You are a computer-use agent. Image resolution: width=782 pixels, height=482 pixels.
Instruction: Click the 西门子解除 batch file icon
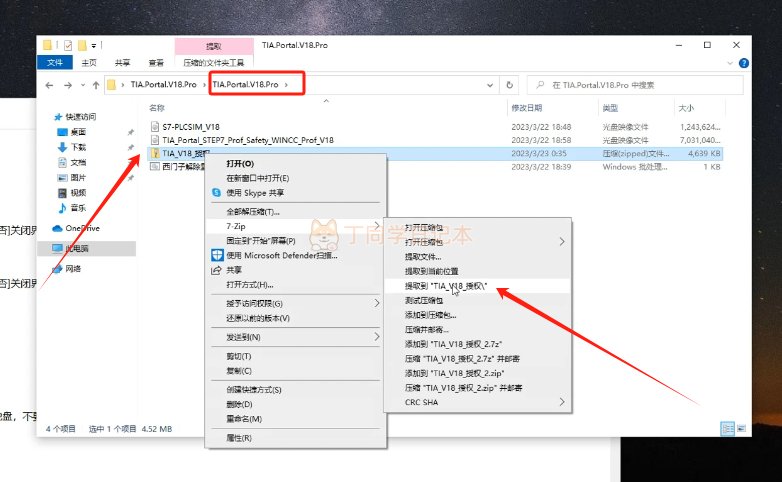coord(155,167)
